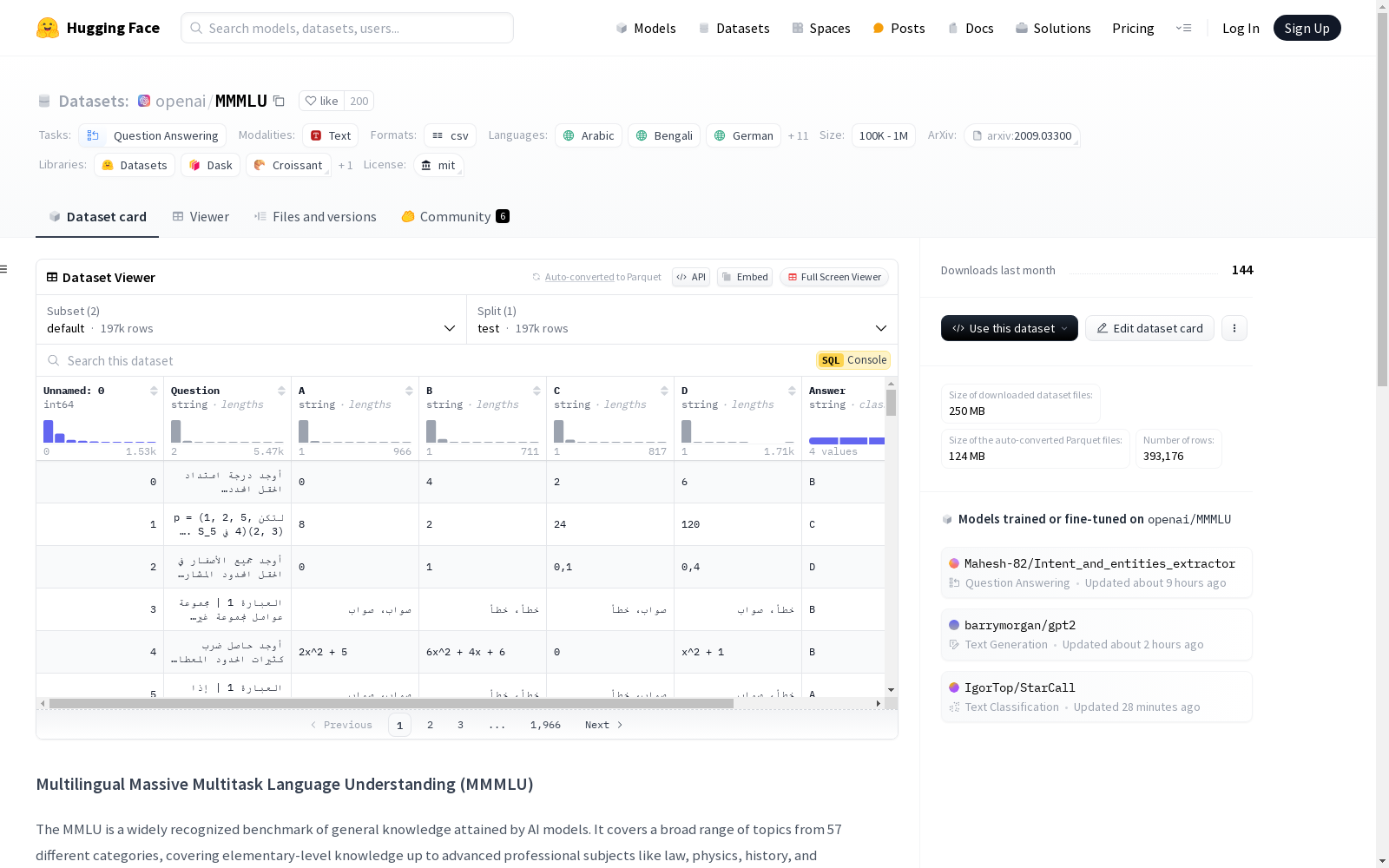Switch to the Viewer tab
This screenshot has height=868, width=1389.
pos(201,217)
